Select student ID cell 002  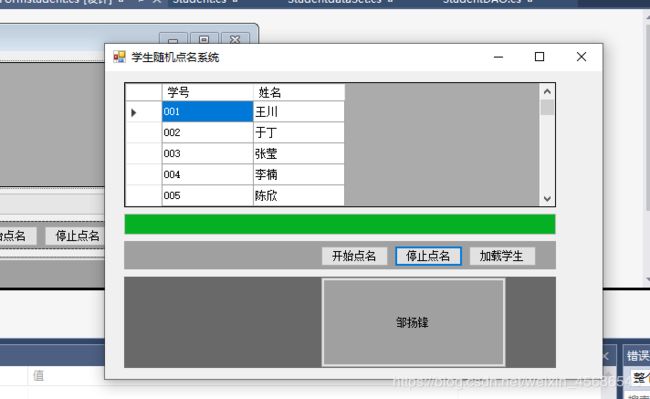207,133
